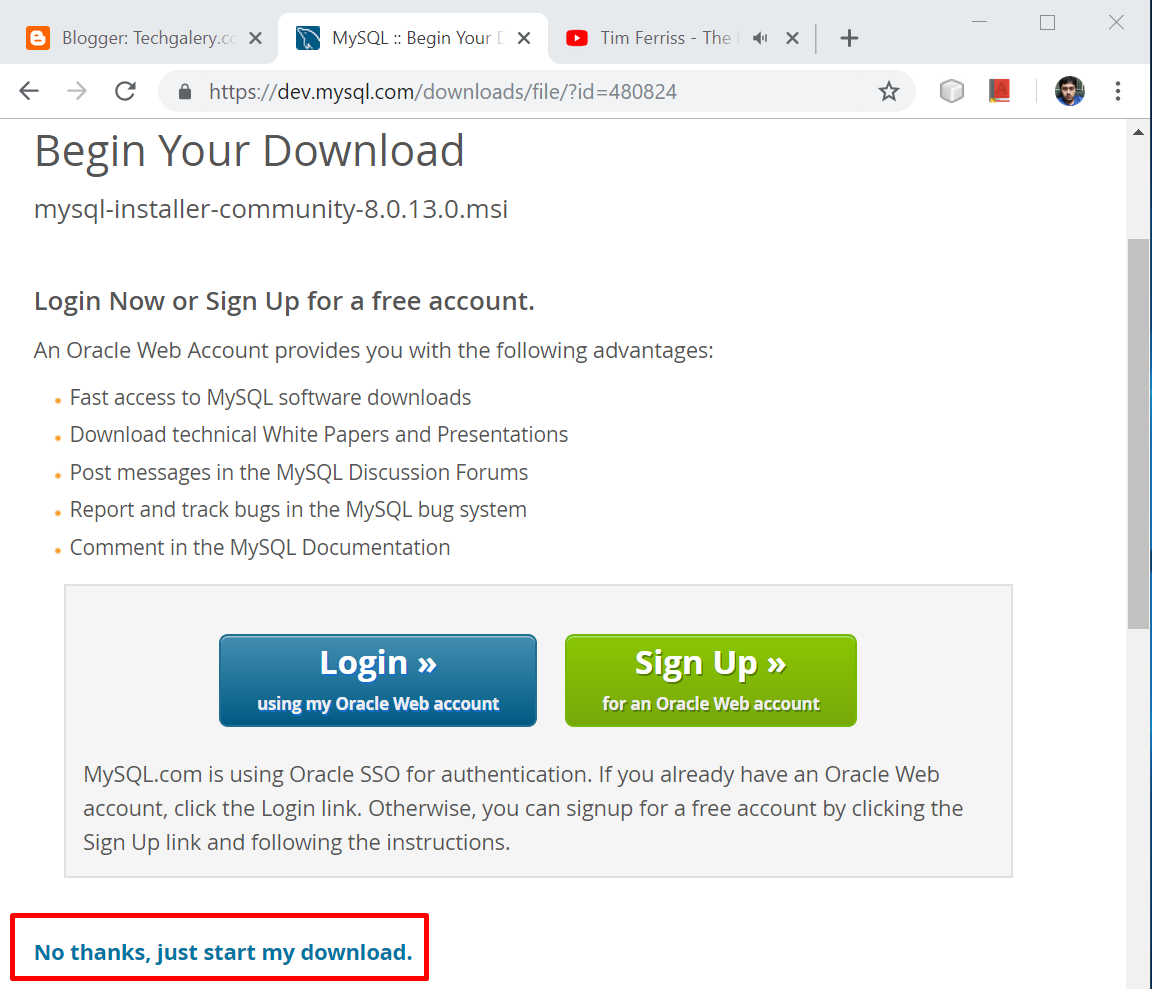Click the forward navigation arrow
Screen dimensions: 1152x989
pos(76,91)
